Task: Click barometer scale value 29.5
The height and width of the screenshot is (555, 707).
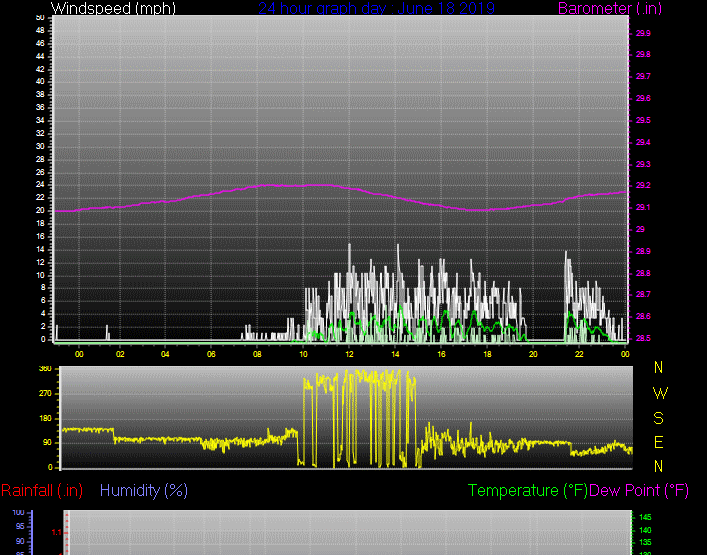Action: (643, 120)
